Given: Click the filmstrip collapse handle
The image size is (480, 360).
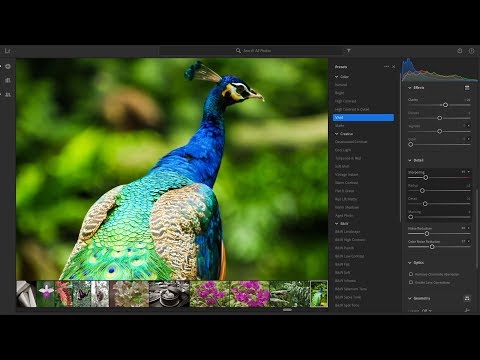Looking at the screenshot, I should coord(287,310).
